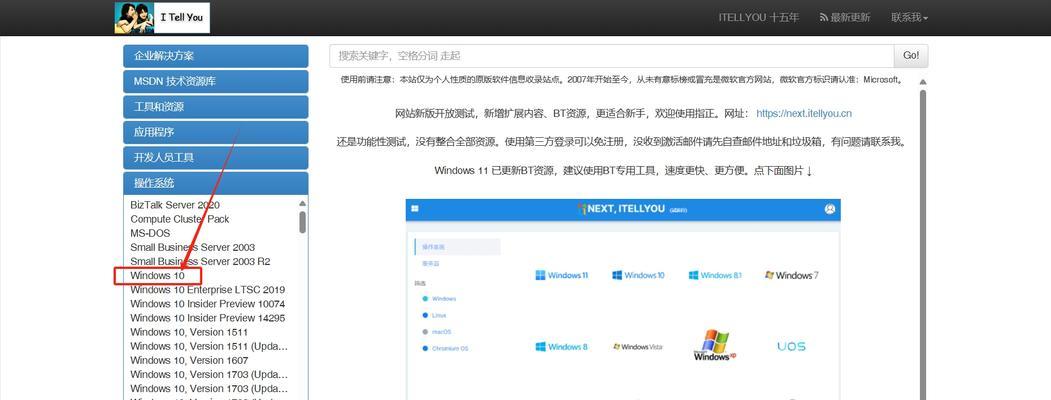
Task: Select Windows 10 Insider Preview 14295
Action: tap(207, 318)
